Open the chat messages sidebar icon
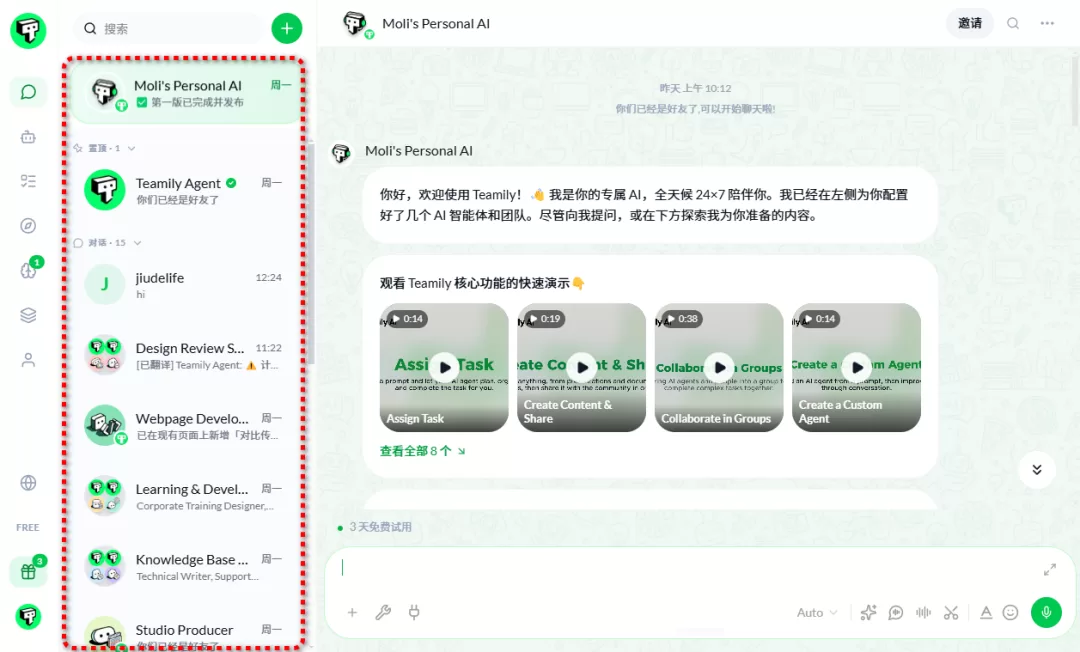 click(28, 92)
